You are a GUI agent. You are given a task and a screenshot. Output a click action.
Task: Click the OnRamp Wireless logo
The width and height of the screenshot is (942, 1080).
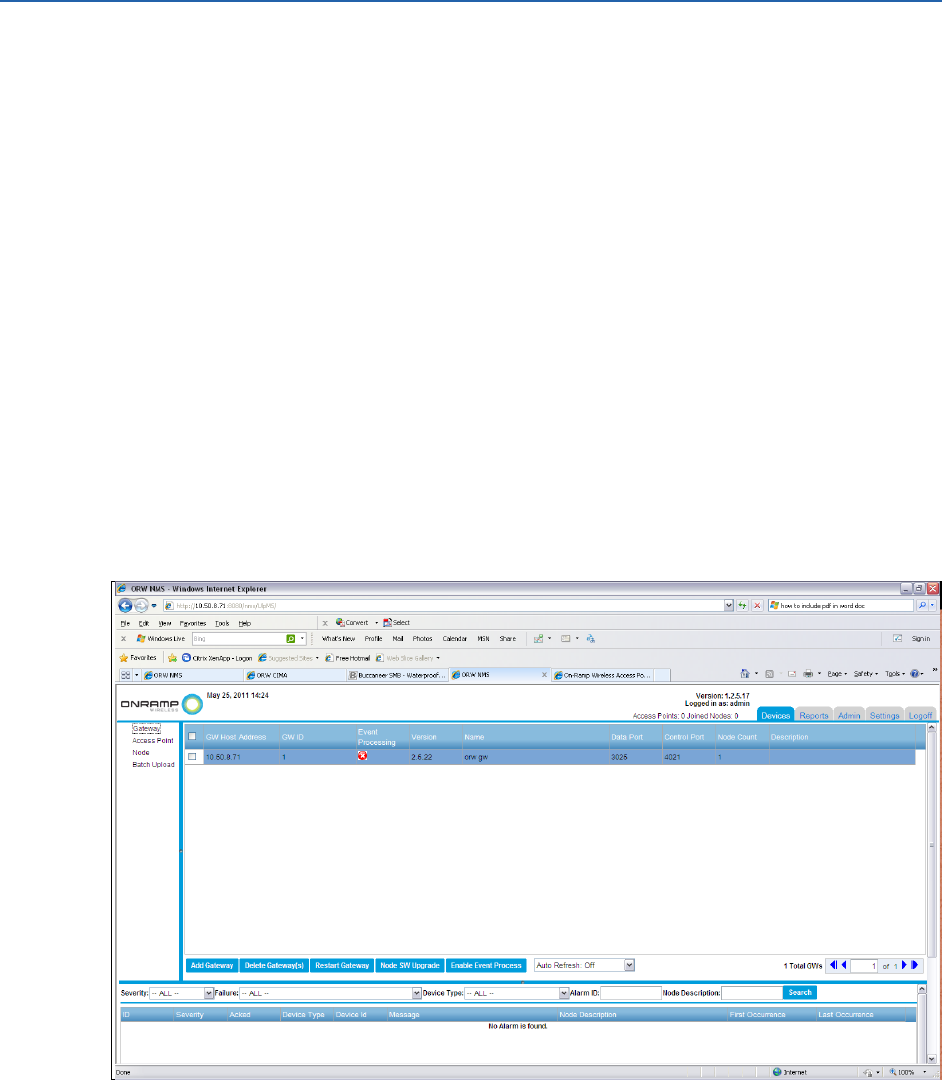click(162, 704)
